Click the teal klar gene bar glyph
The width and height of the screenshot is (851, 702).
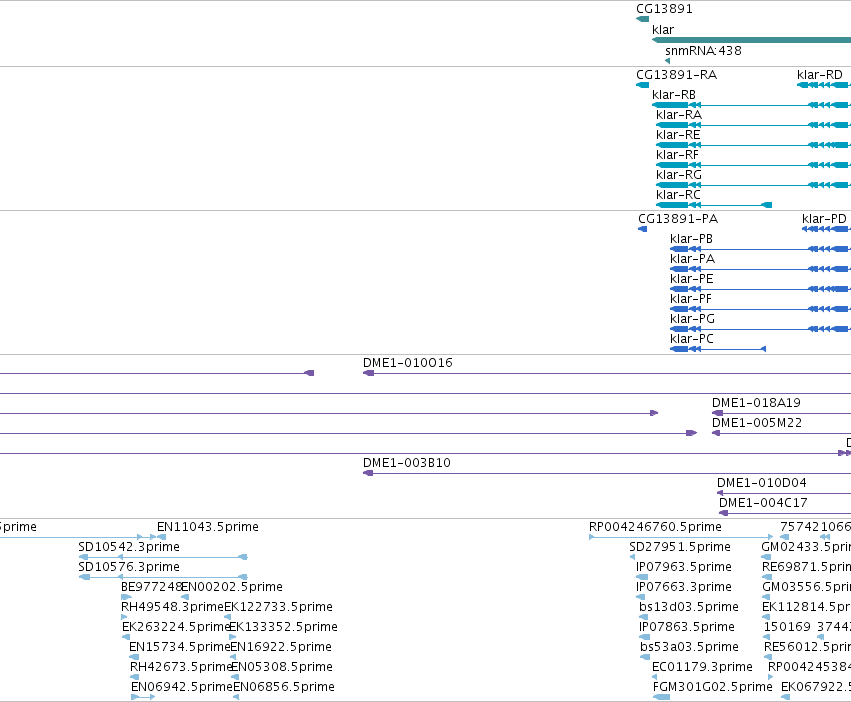(x=751, y=40)
